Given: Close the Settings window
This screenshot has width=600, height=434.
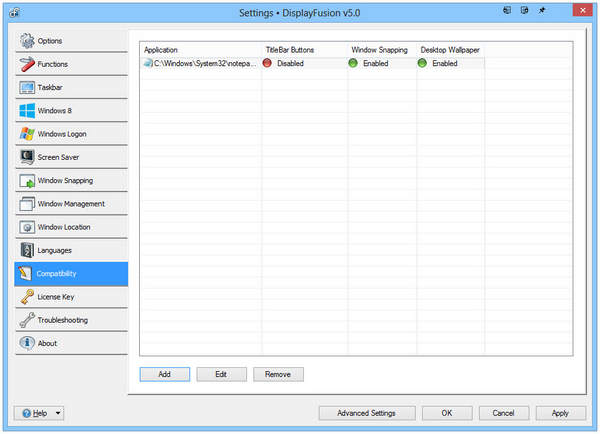Looking at the screenshot, I should pyautogui.click(x=582, y=10).
